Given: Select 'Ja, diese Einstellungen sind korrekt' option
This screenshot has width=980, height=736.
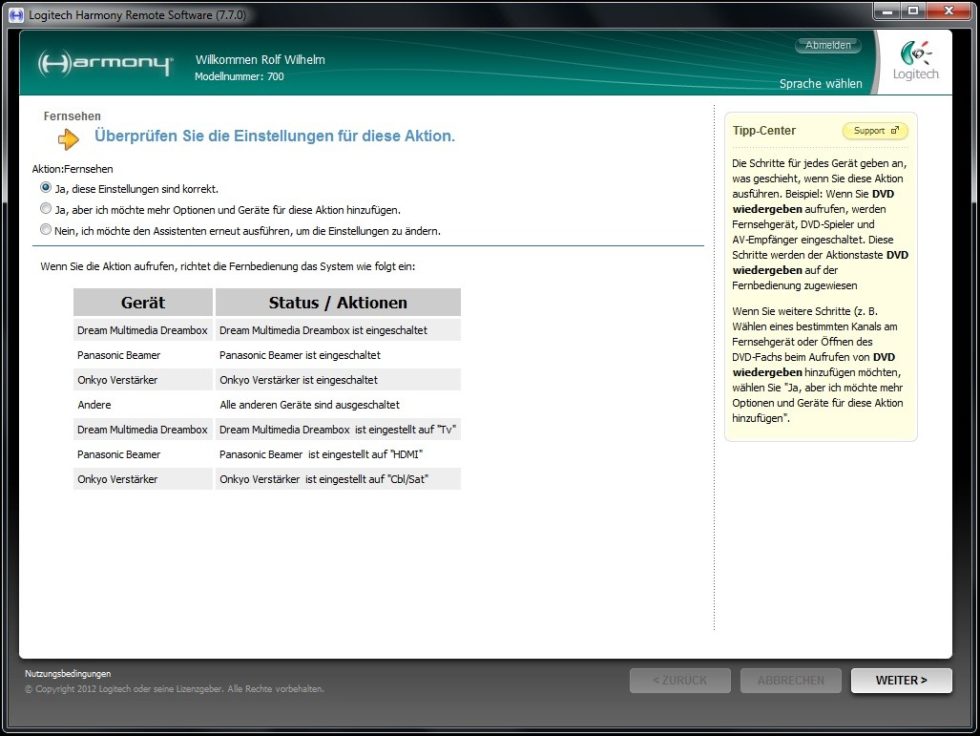Looking at the screenshot, I should [x=46, y=187].
